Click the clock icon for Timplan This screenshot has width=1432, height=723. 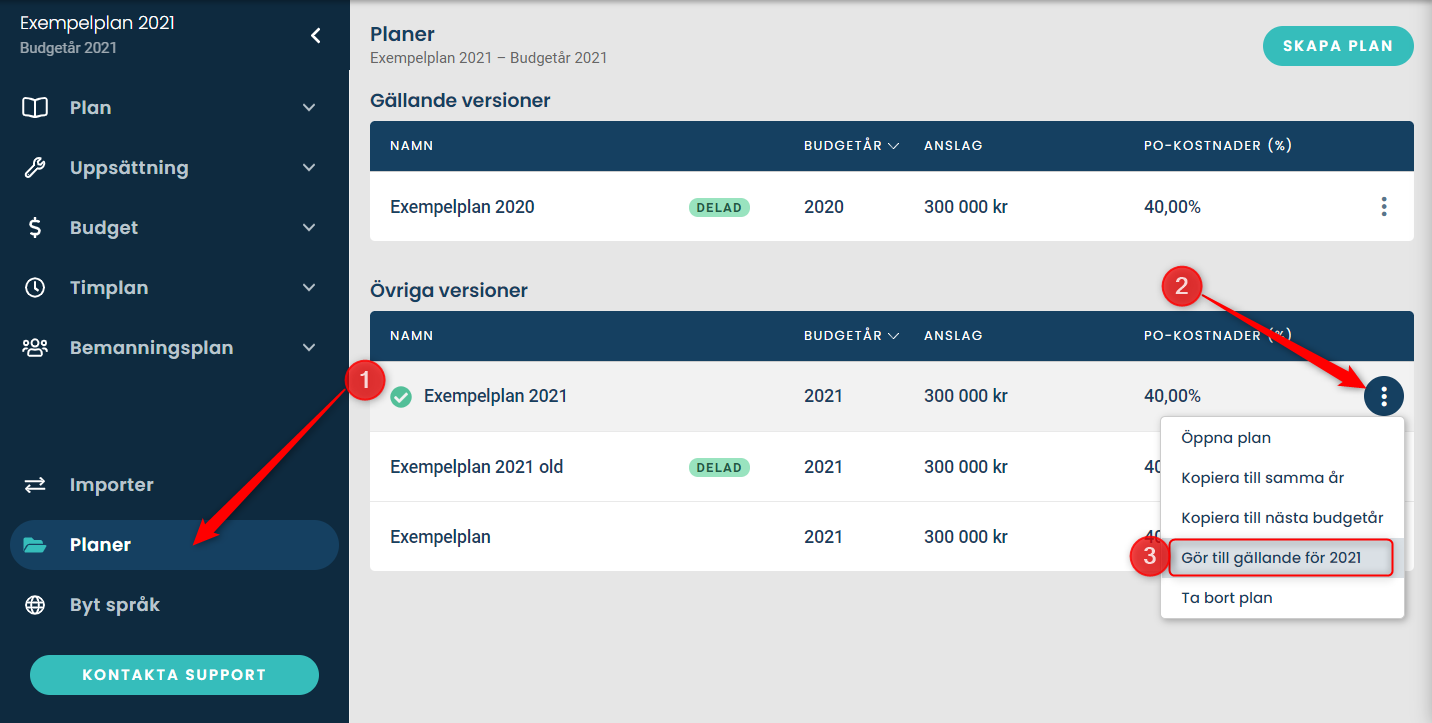tap(35, 288)
